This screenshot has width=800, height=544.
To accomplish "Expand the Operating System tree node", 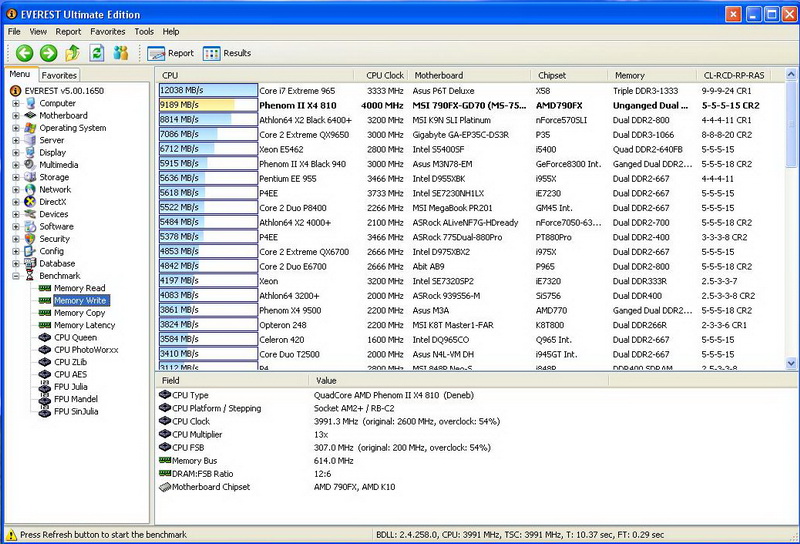I will [x=16, y=128].
